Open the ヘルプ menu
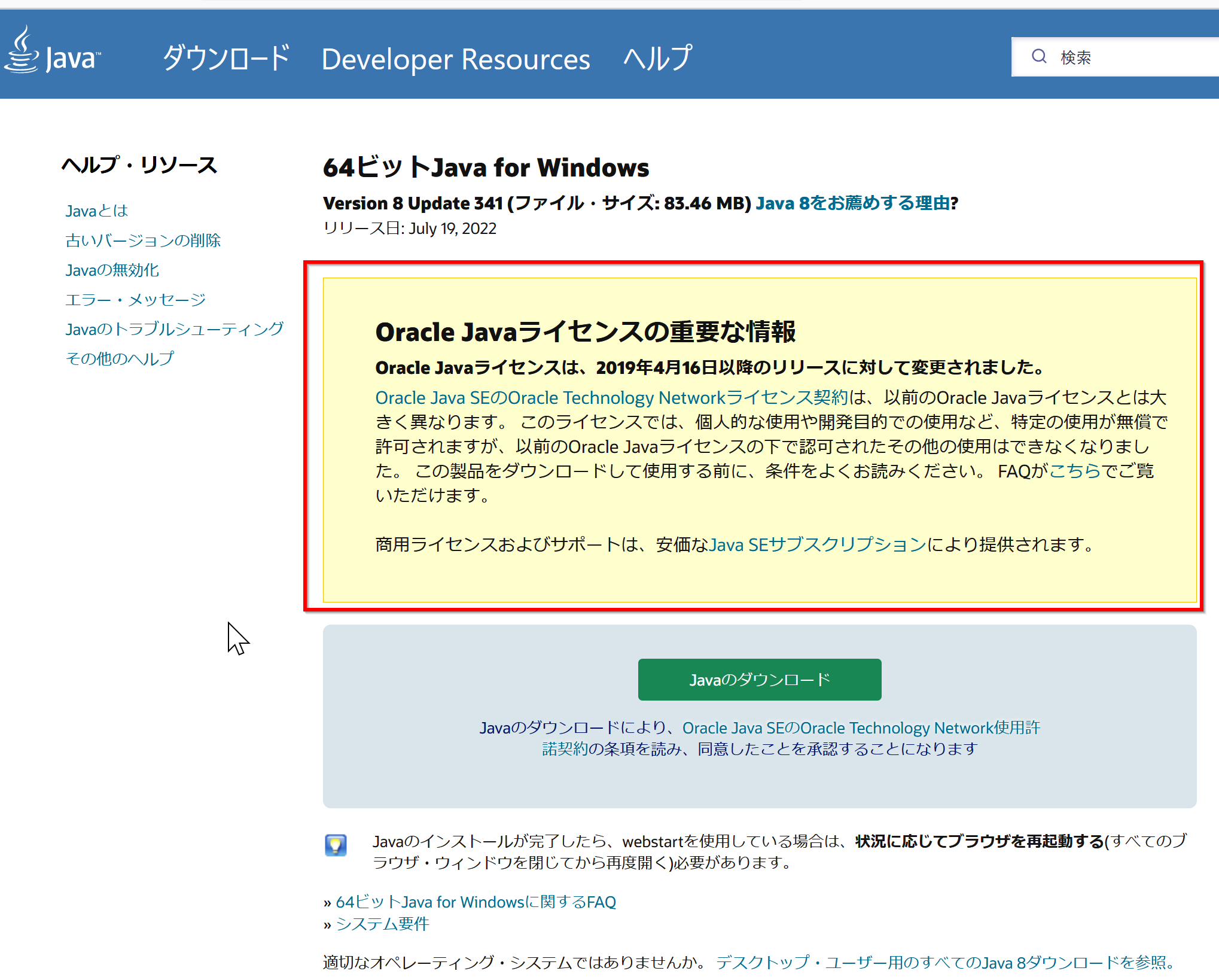This screenshot has width=1219, height=980. point(657,58)
